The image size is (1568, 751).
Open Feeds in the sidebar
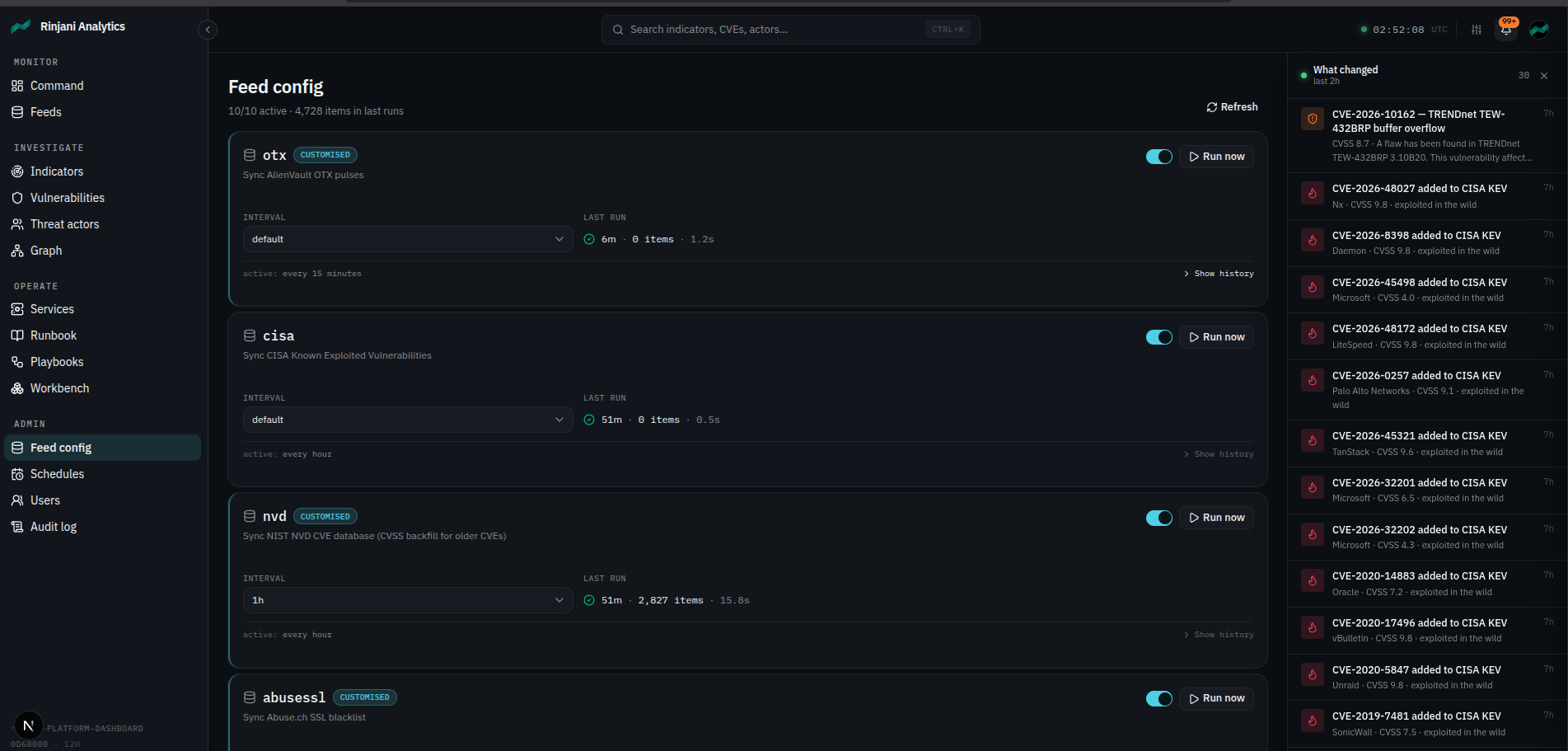coord(103,112)
